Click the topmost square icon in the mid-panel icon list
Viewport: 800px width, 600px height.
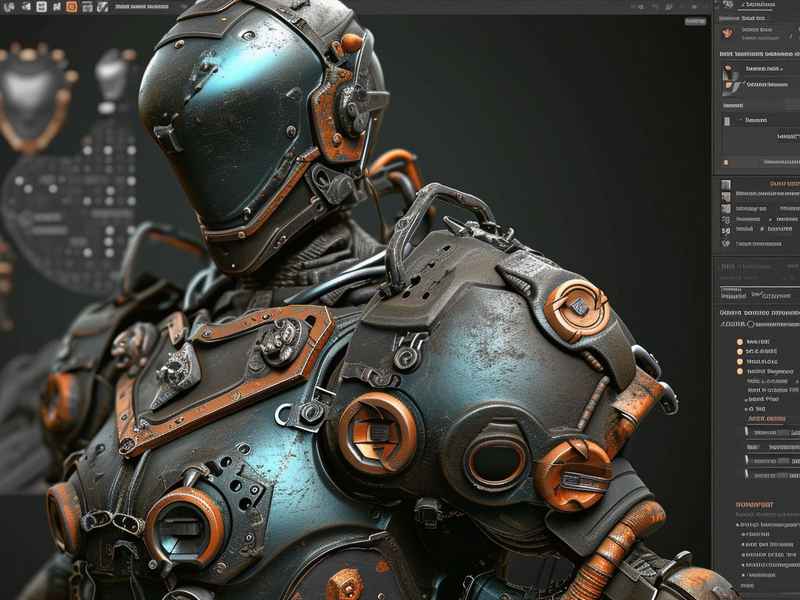click(726, 184)
